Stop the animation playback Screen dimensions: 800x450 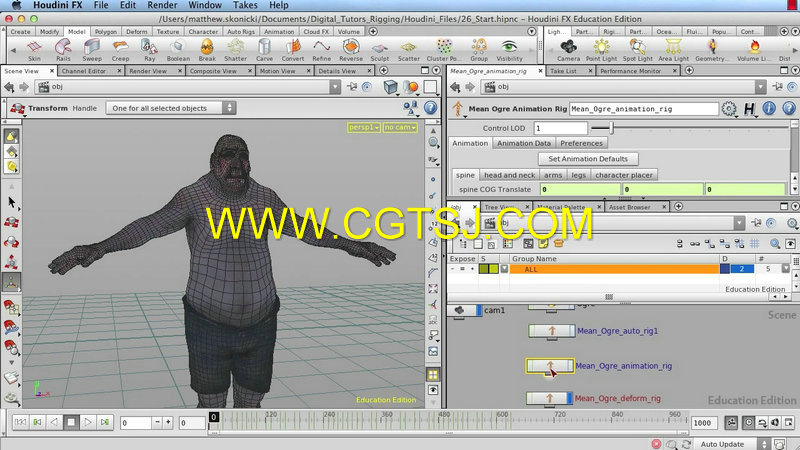coord(71,422)
